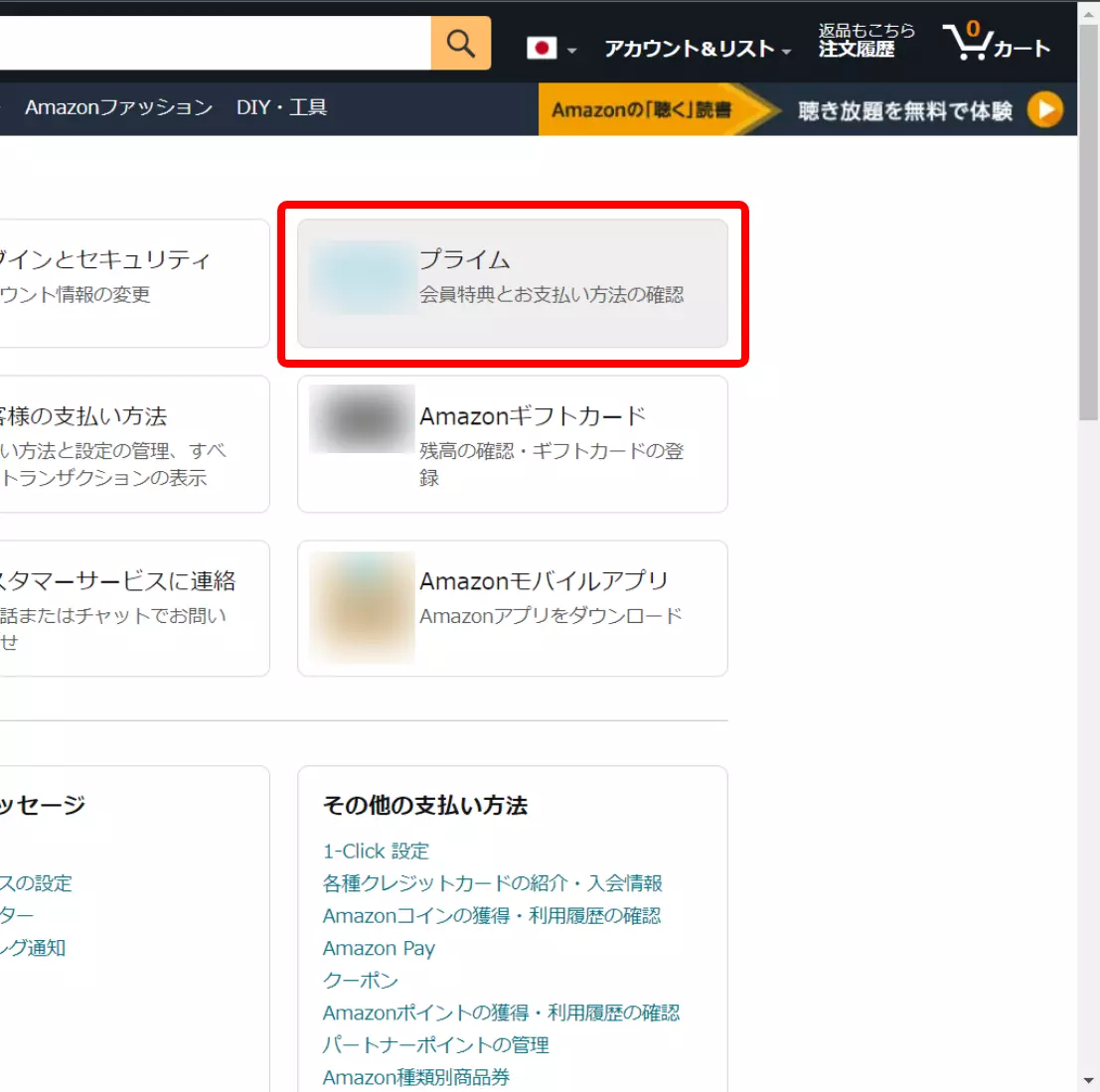Open 各種クレジットカードの紹介・入会情報 link
The height and width of the screenshot is (1092, 1100).
click(493, 883)
